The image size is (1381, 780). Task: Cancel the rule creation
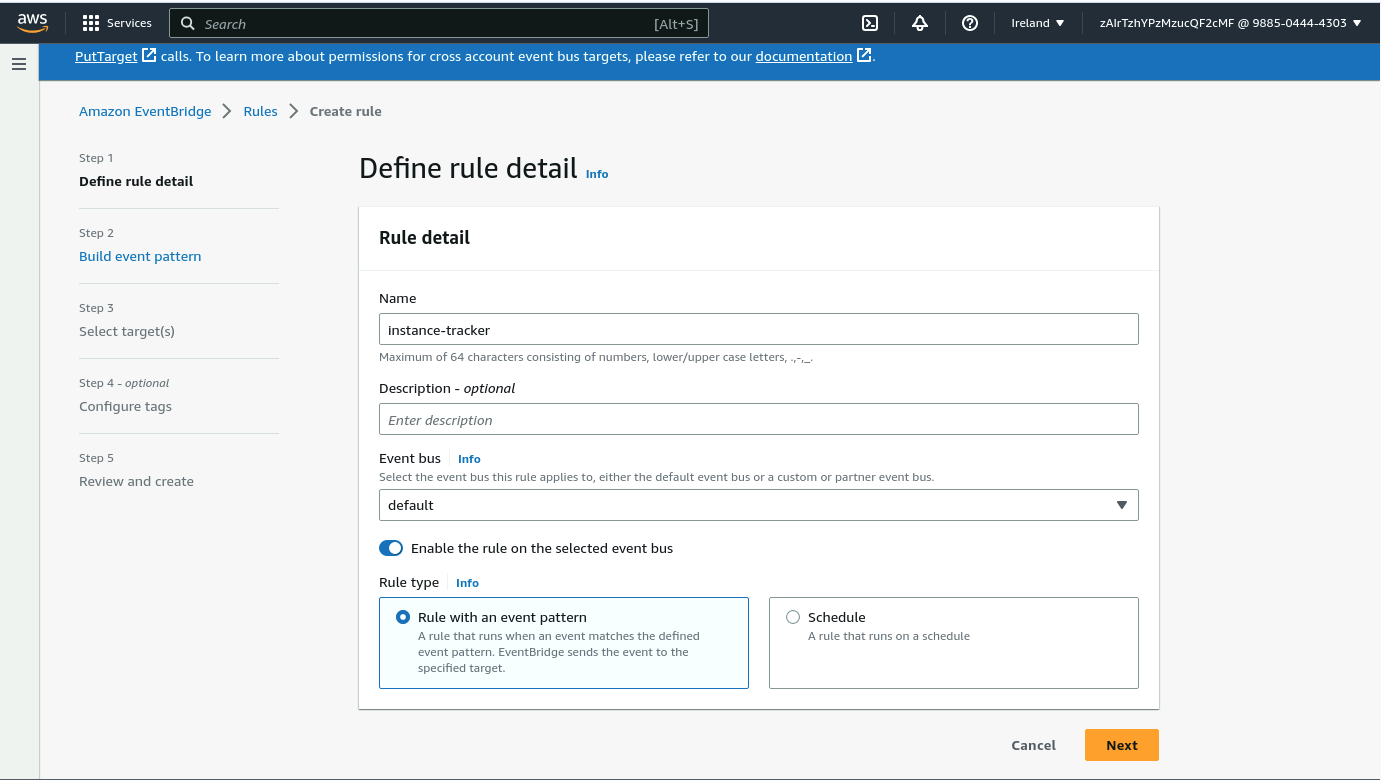click(x=1033, y=745)
